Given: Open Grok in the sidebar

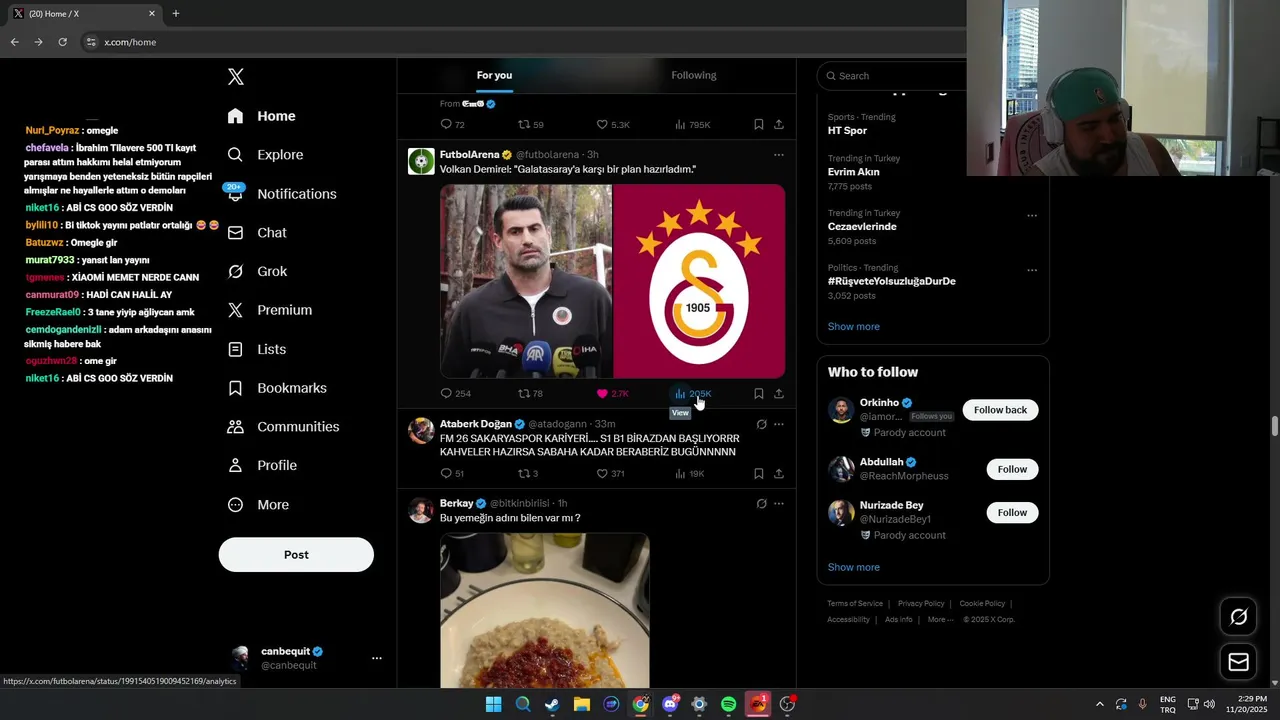Looking at the screenshot, I should [x=257, y=271].
